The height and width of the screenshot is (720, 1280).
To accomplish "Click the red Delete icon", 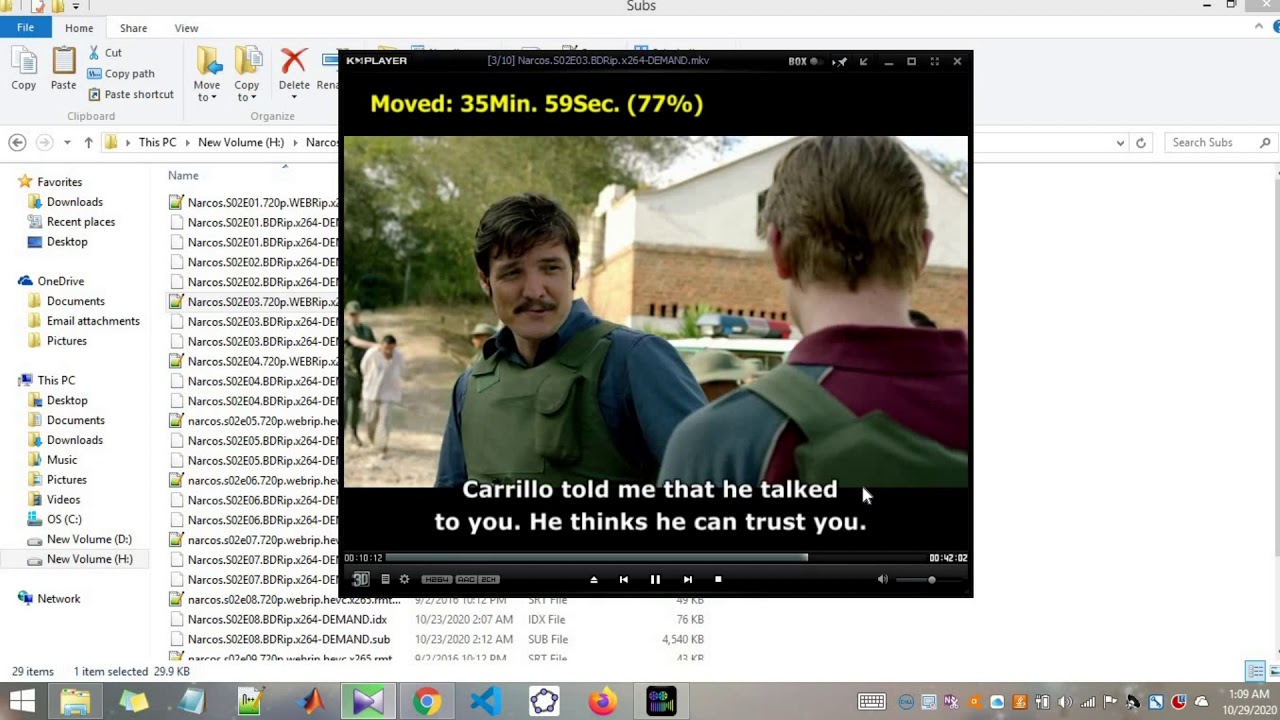I will 294,69.
